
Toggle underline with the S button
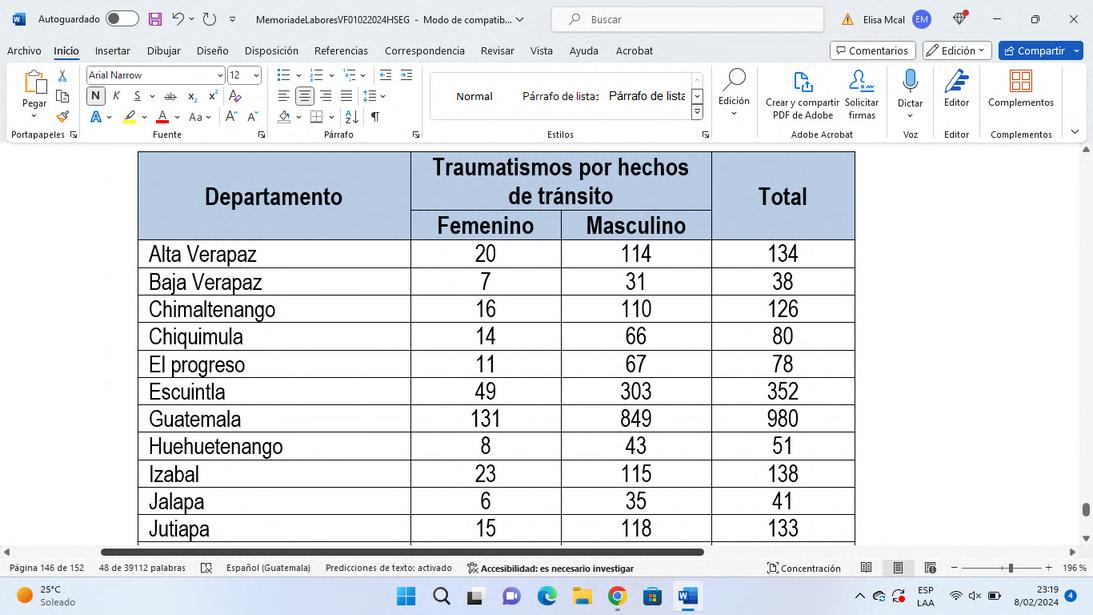[x=137, y=96]
